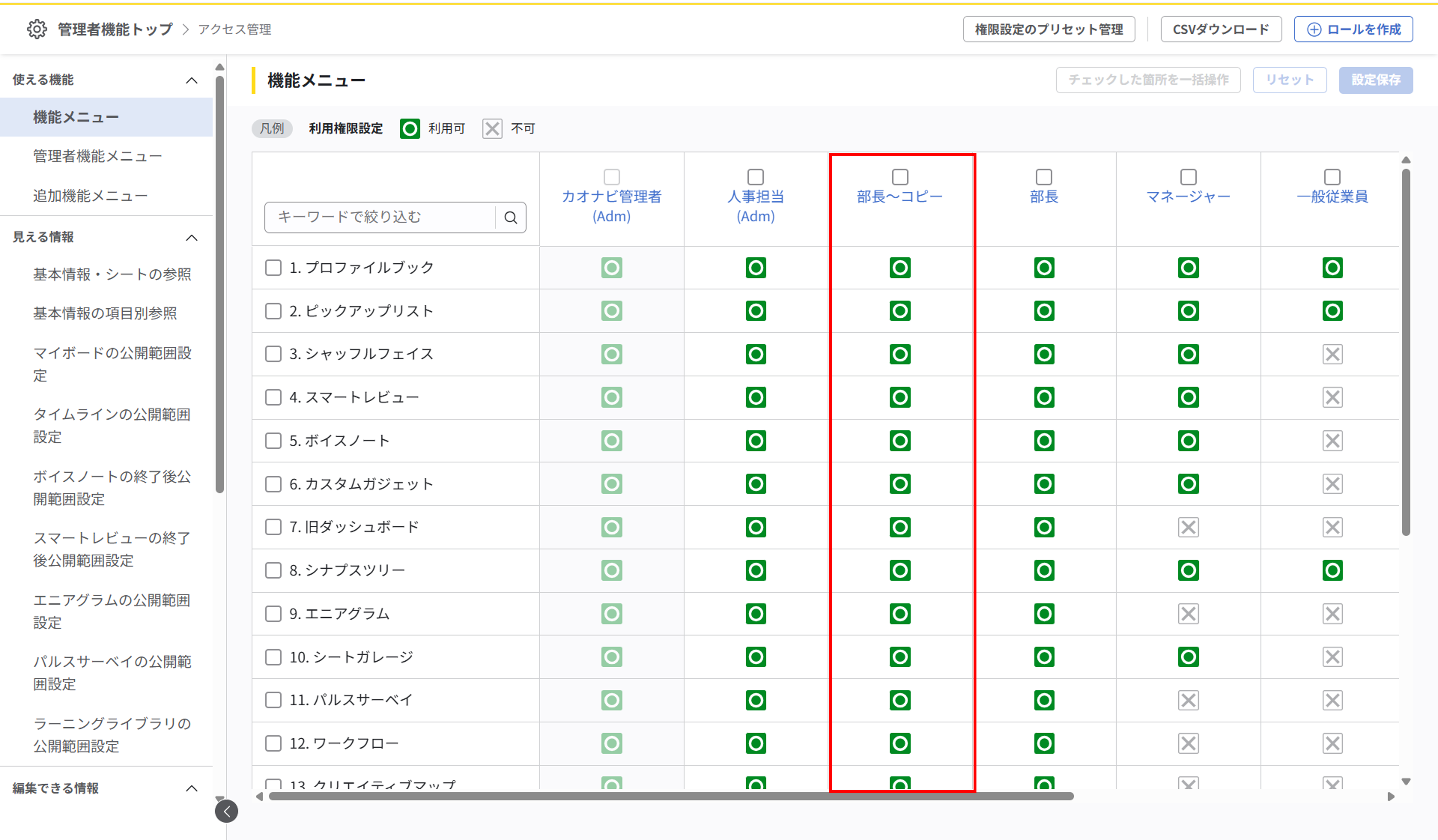Toggle 部長〜コピー permission for カスタムガジェット
Image resolution: width=1438 pixels, height=840 pixels.
900,484
